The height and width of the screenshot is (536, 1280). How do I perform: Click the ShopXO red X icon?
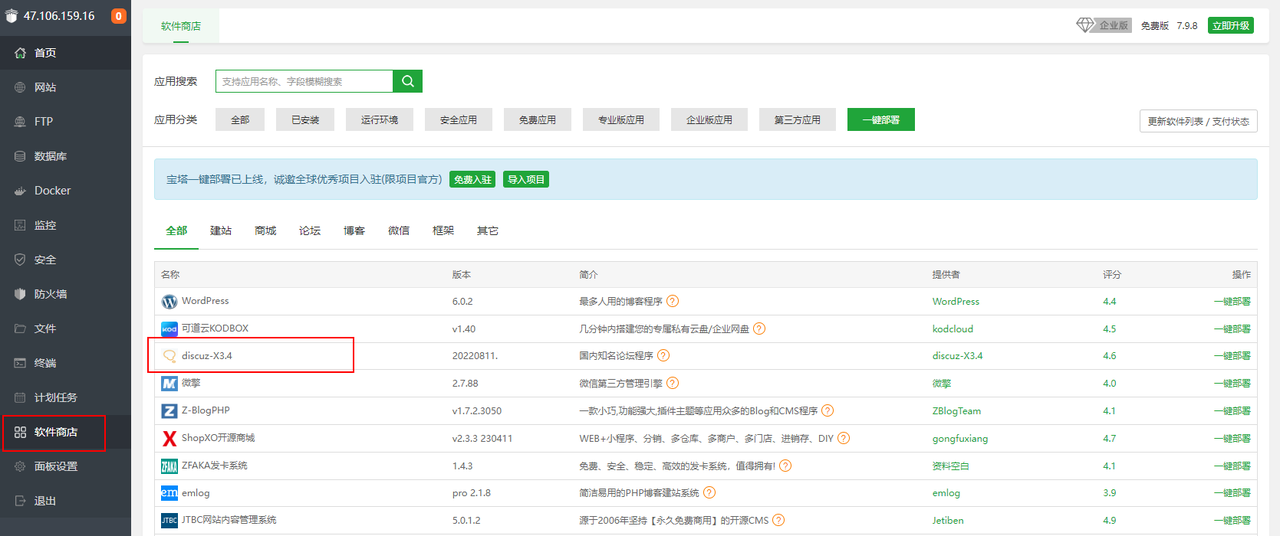[x=169, y=438]
